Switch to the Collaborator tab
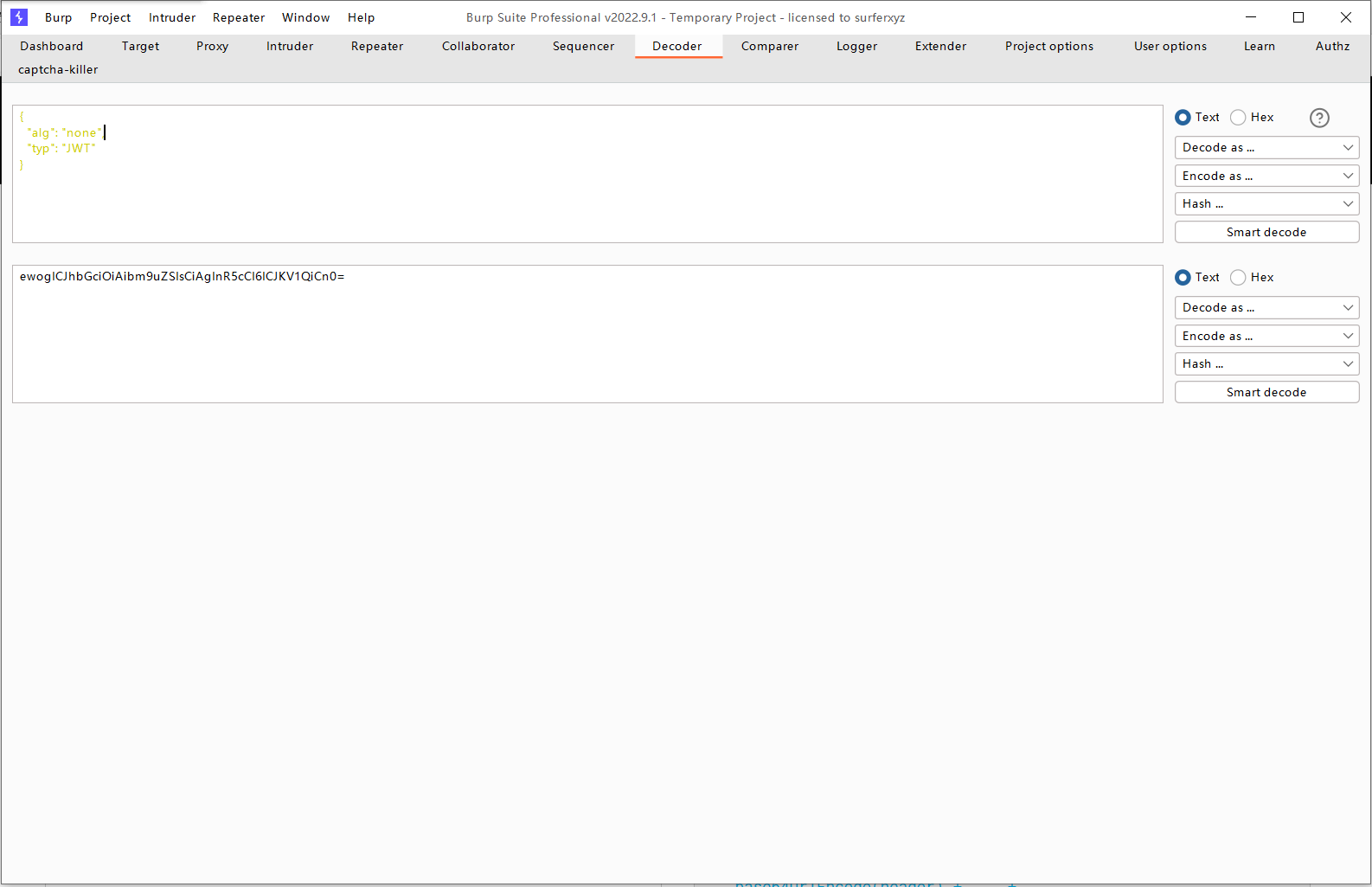Image resolution: width=1372 pixels, height=887 pixels. click(x=478, y=47)
